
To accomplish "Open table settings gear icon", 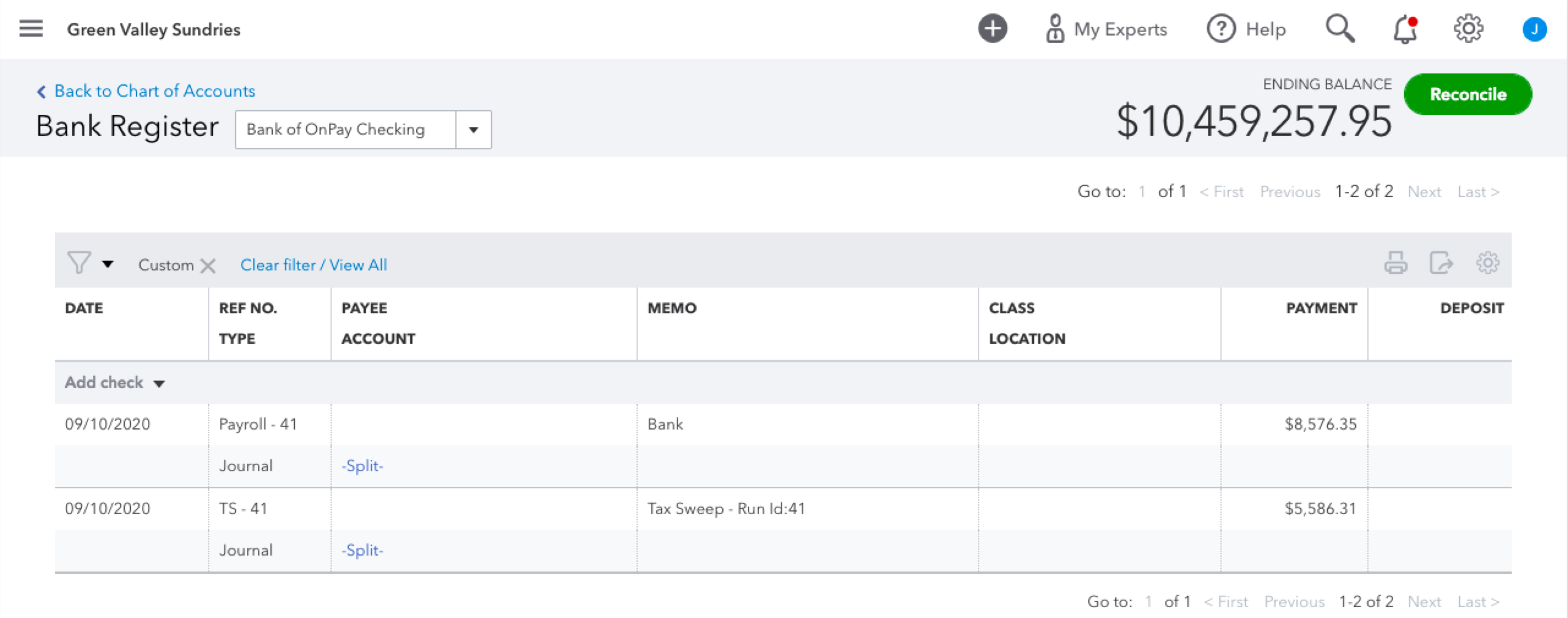I will [x=1487, y=263].
